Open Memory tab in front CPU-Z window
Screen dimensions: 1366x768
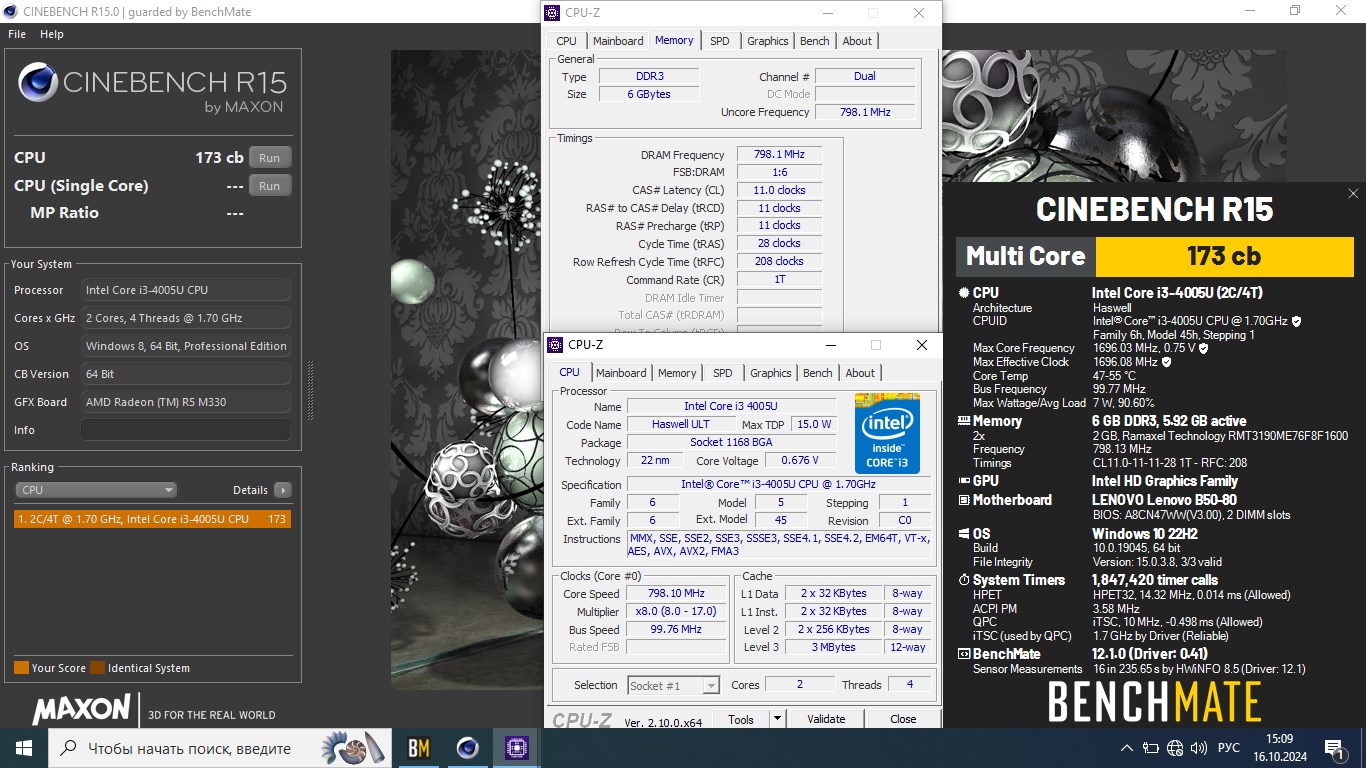point(677,373)
